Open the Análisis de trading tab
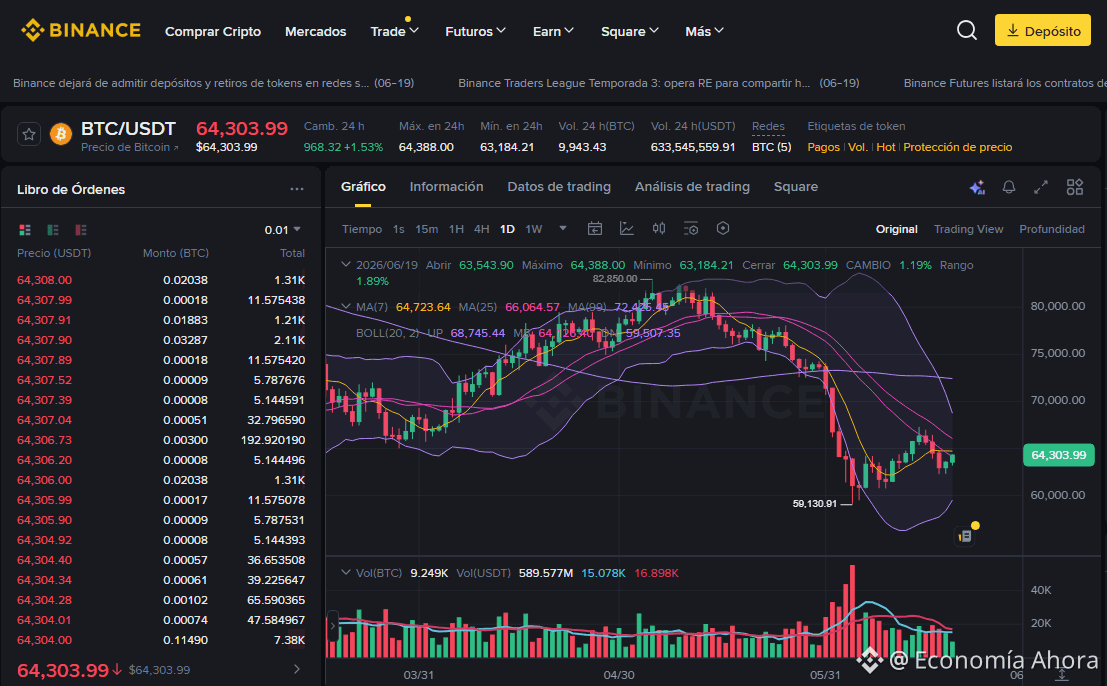Viewport: 1107px width, 686px height. 692,186
